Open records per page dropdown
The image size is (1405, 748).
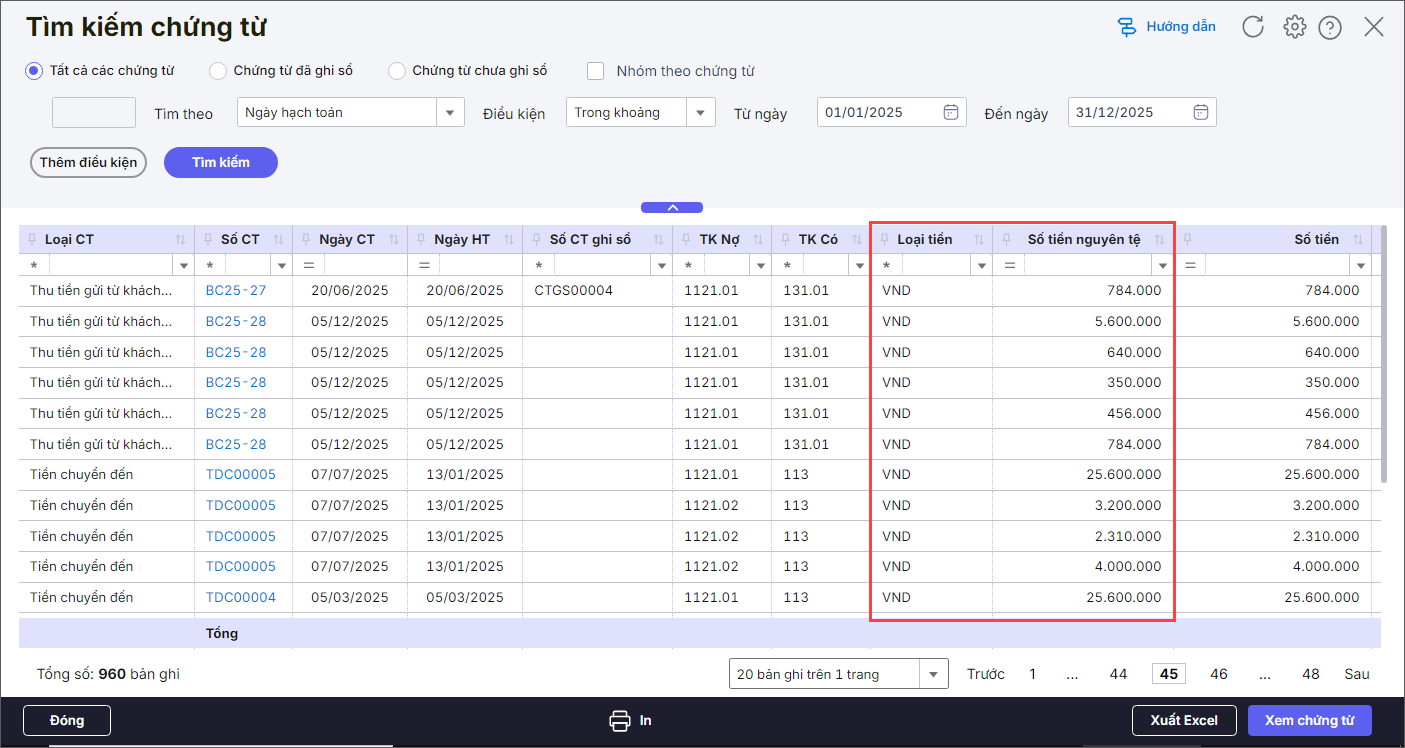934,674
